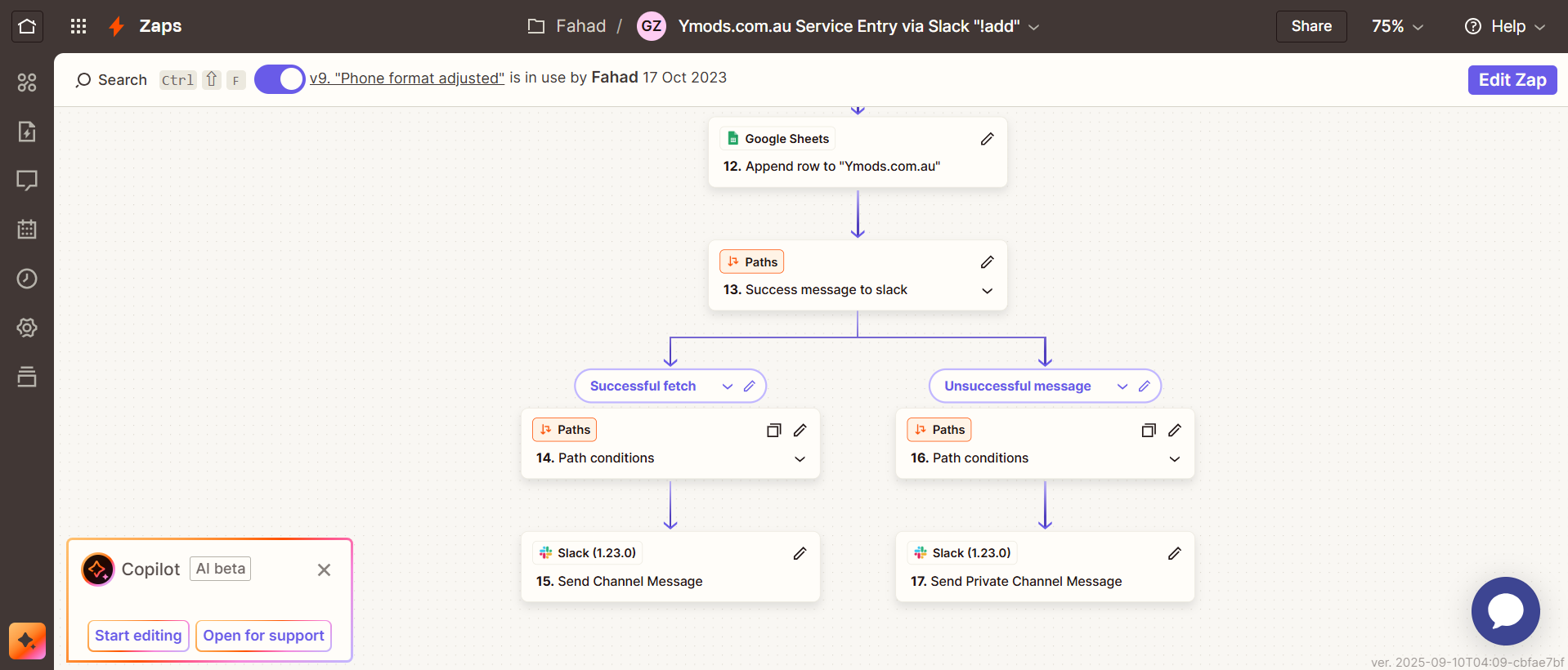Open the Help menu
This screenshot has height=670, width=1568.
1504,27
